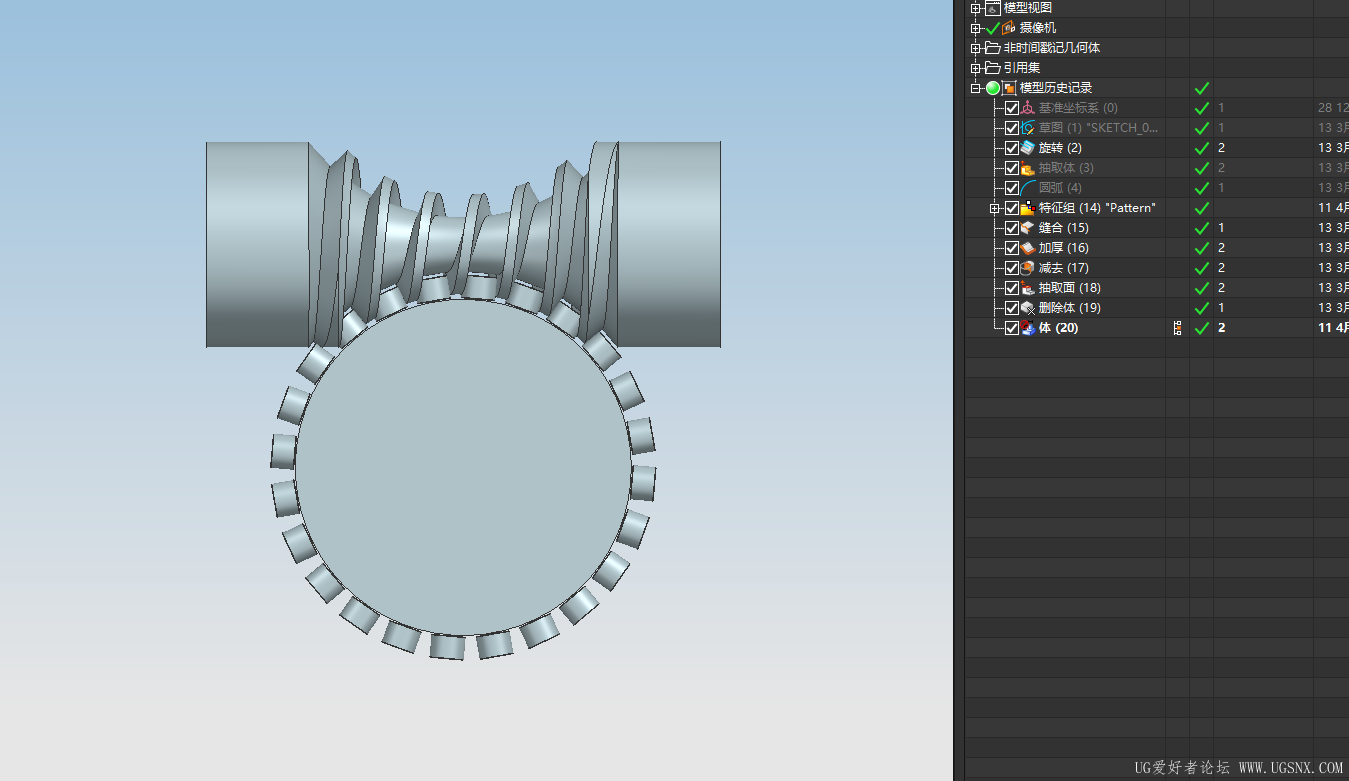Toggle the 圆弧 (4) checkbox
1349x781 pixels.
pyautogui.click(x=1012, y=188)
